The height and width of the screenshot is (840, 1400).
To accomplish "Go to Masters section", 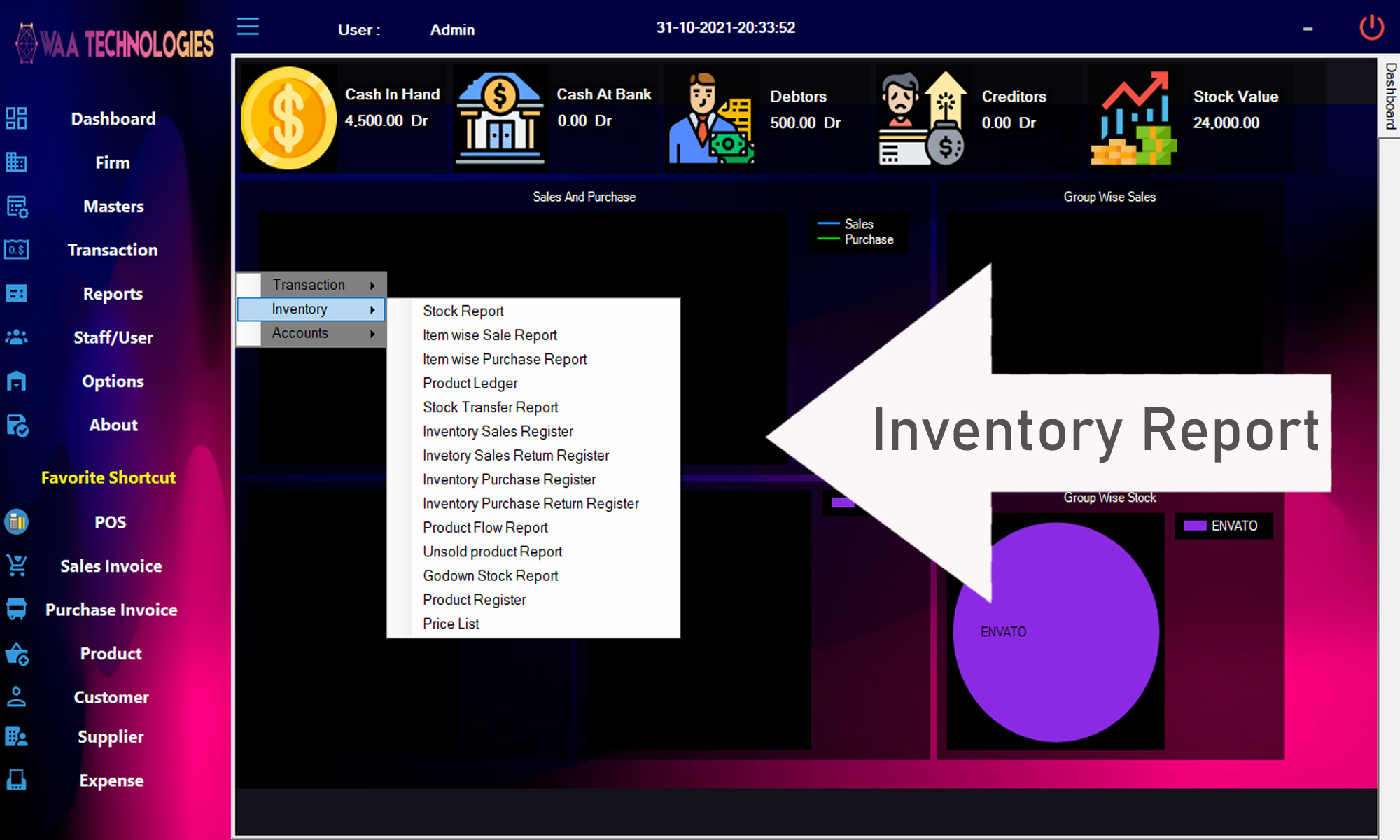I will [x=113, y=206].
